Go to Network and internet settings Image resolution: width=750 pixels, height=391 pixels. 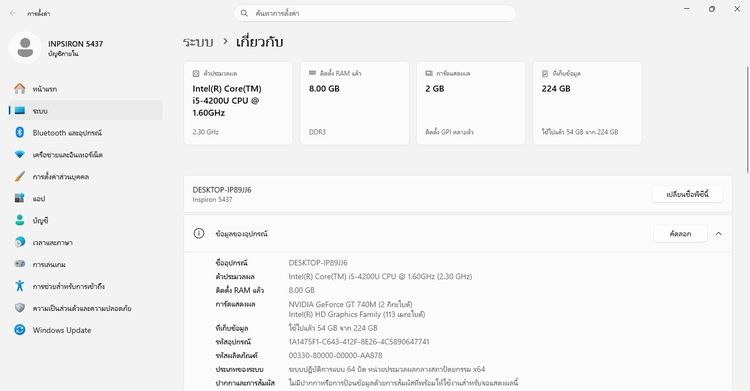pyautogui.click(x=86, y=155)
